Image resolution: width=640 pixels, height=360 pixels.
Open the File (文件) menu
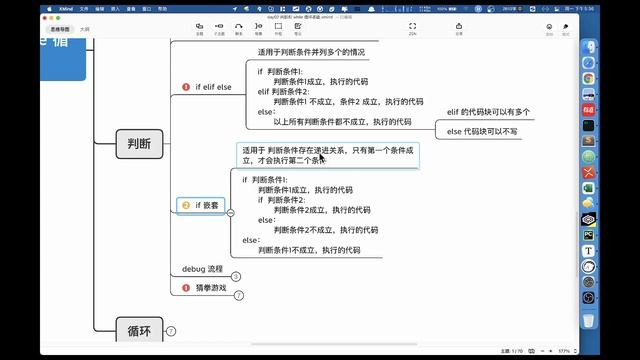[84, 9]
